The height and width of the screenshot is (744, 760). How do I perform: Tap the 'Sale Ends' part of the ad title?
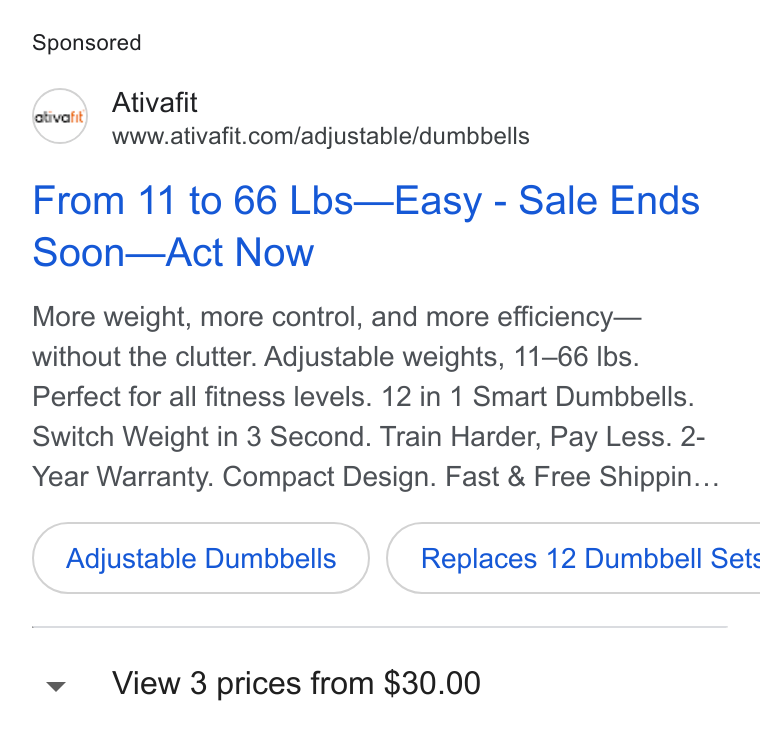pyautogui.click(x=609, y=200)
